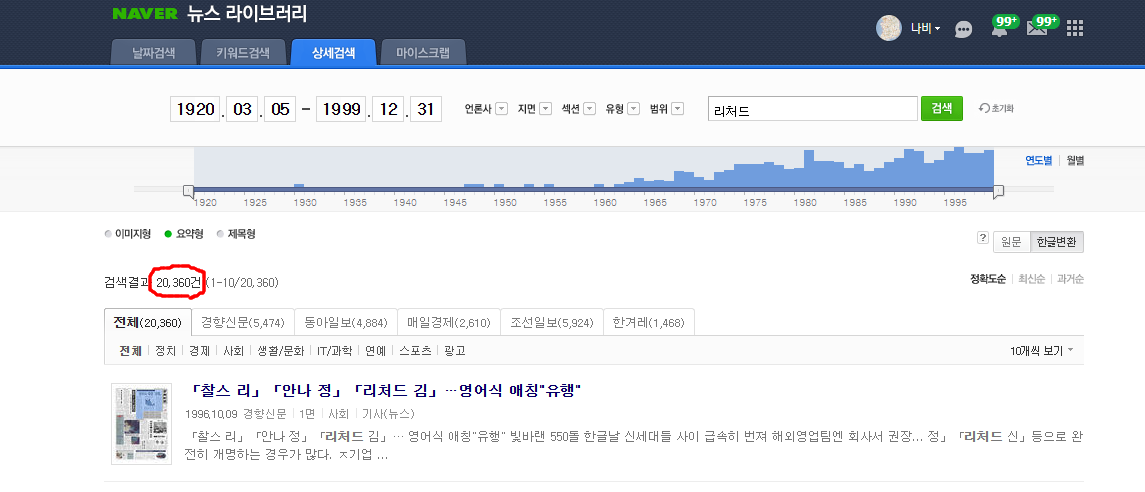Screen dimensions: 1145x492
Task: Click the start day field 05
Action: (x=280, y=109)
